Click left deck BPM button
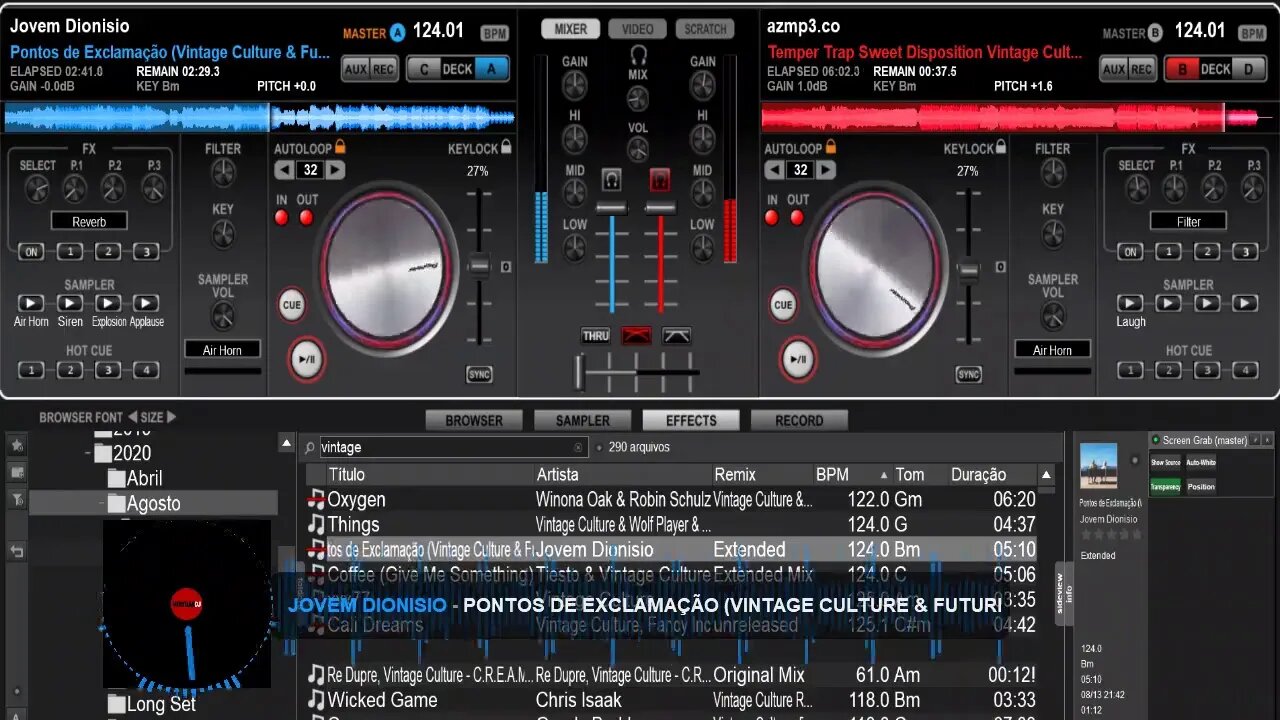Screen dimensions: 1280x720 (x=495, y=33)
